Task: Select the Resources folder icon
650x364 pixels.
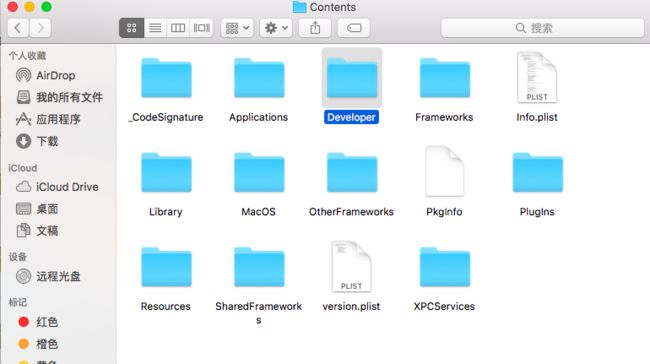Action: point(166,267)
